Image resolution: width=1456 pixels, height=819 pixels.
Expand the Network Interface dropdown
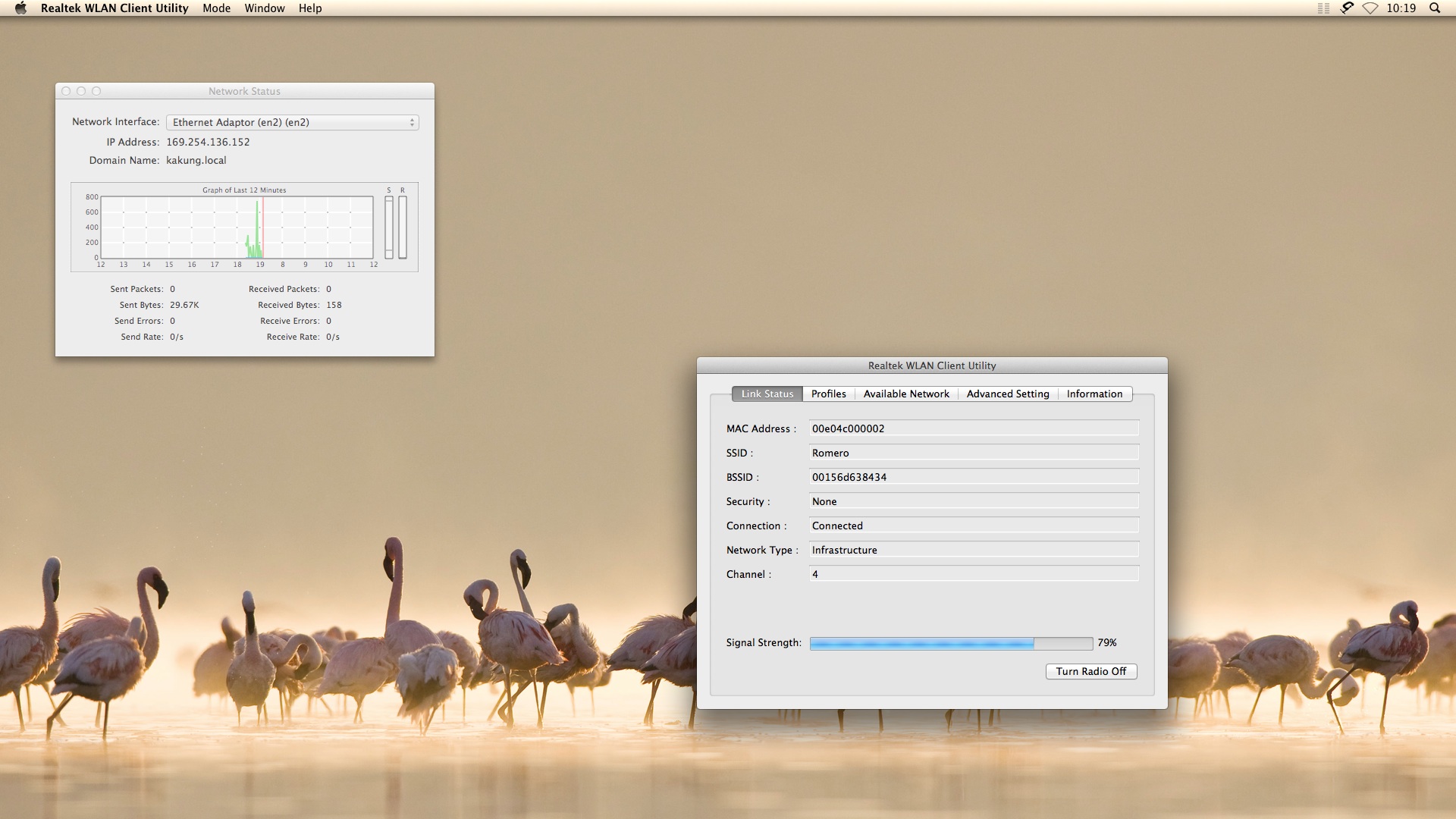(x=292, y=122)
